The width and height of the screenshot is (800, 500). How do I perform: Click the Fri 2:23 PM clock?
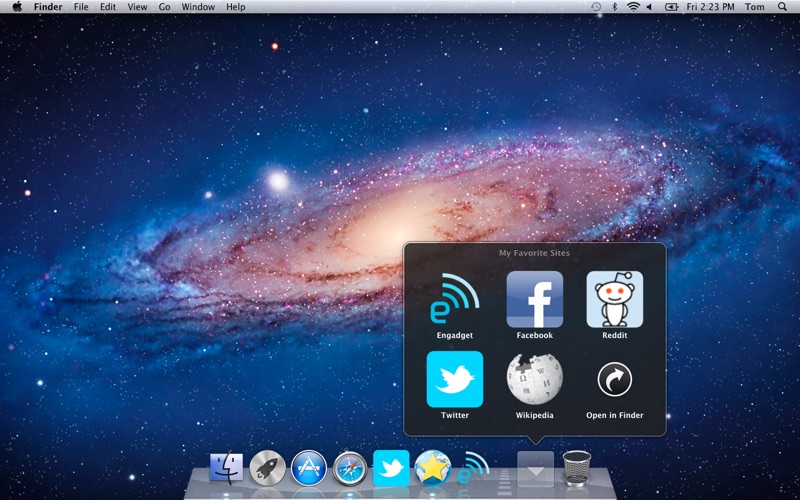tap(710, 7)
